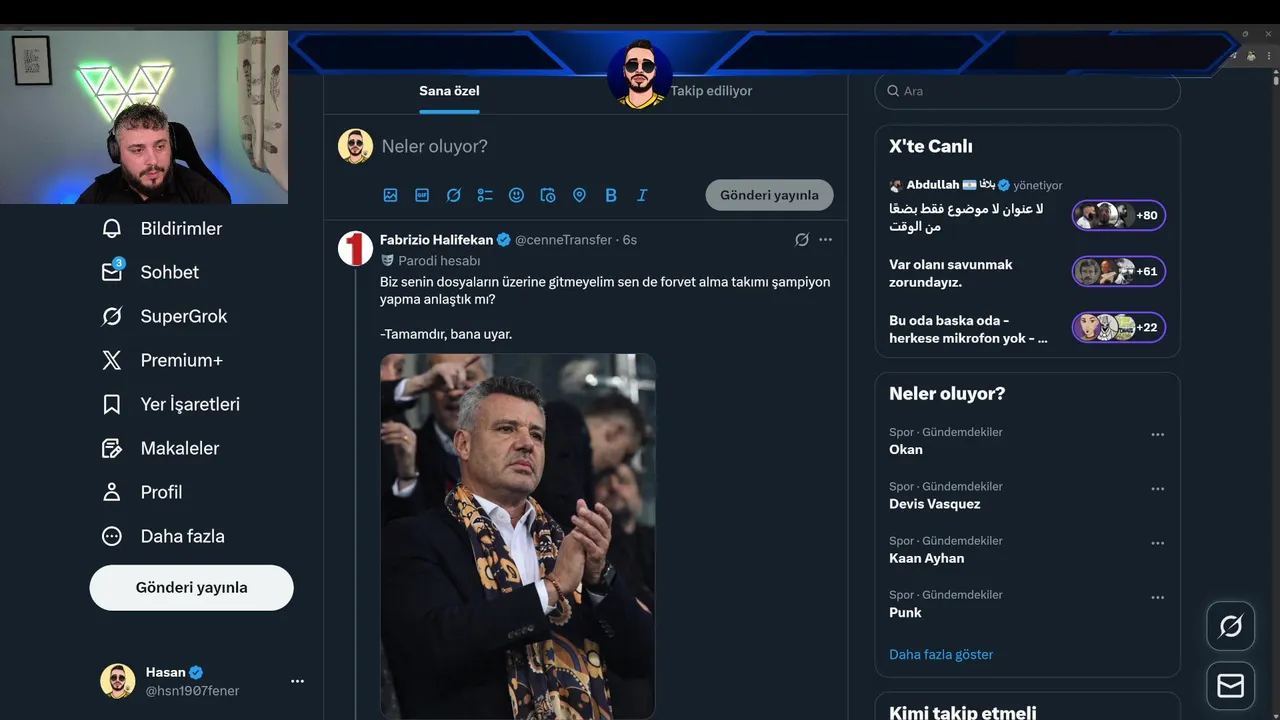This screenshot has height=720, width=1280.
Task: Open Sohbet messages in sidebar
Action: point(112,272)
